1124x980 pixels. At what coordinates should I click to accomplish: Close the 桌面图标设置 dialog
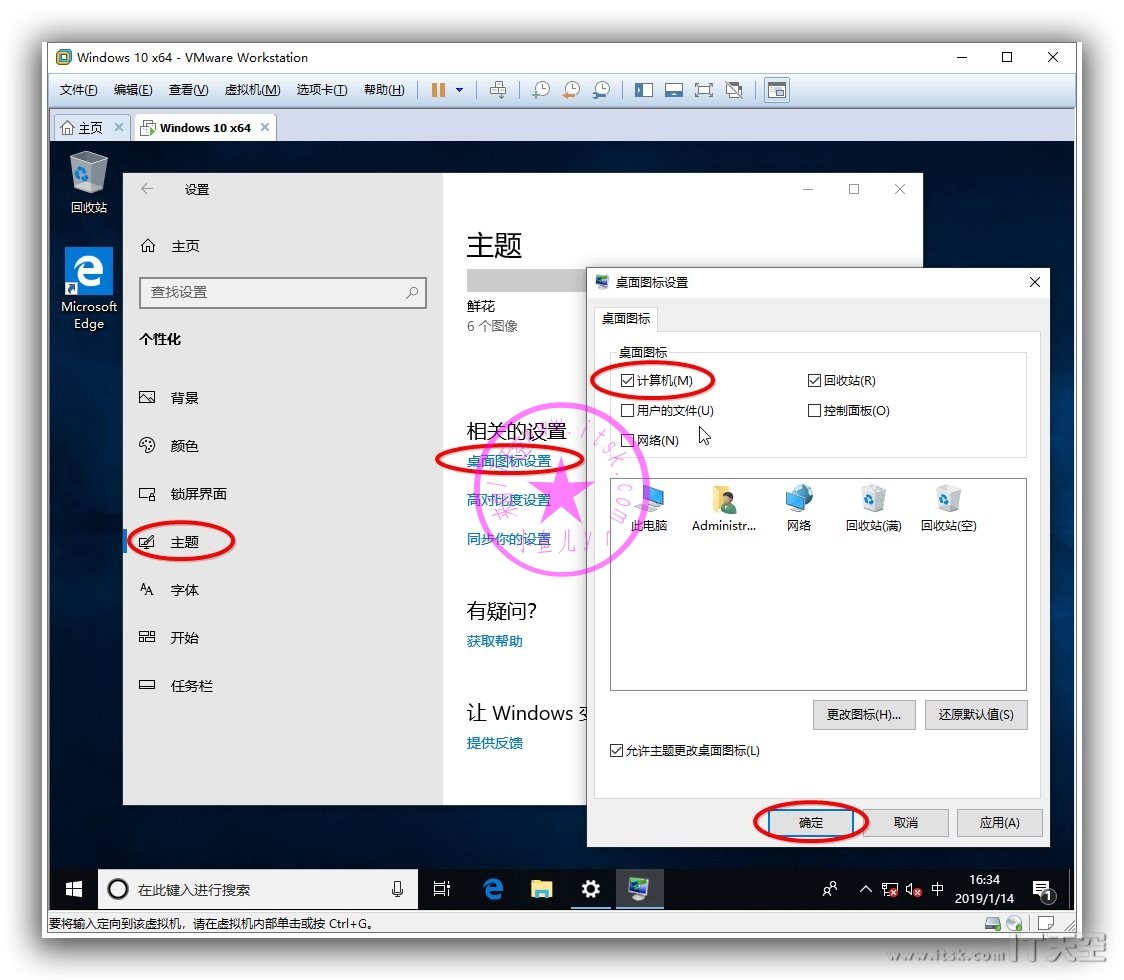point(1034,282)
